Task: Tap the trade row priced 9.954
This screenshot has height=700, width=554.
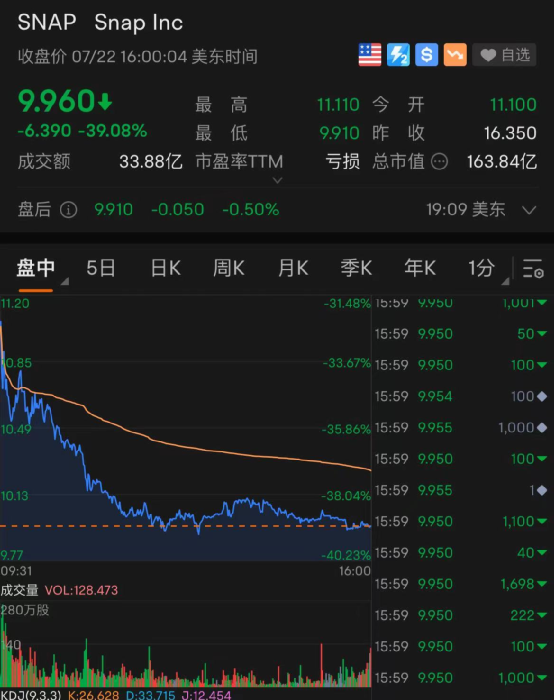Action: [462, 396]
